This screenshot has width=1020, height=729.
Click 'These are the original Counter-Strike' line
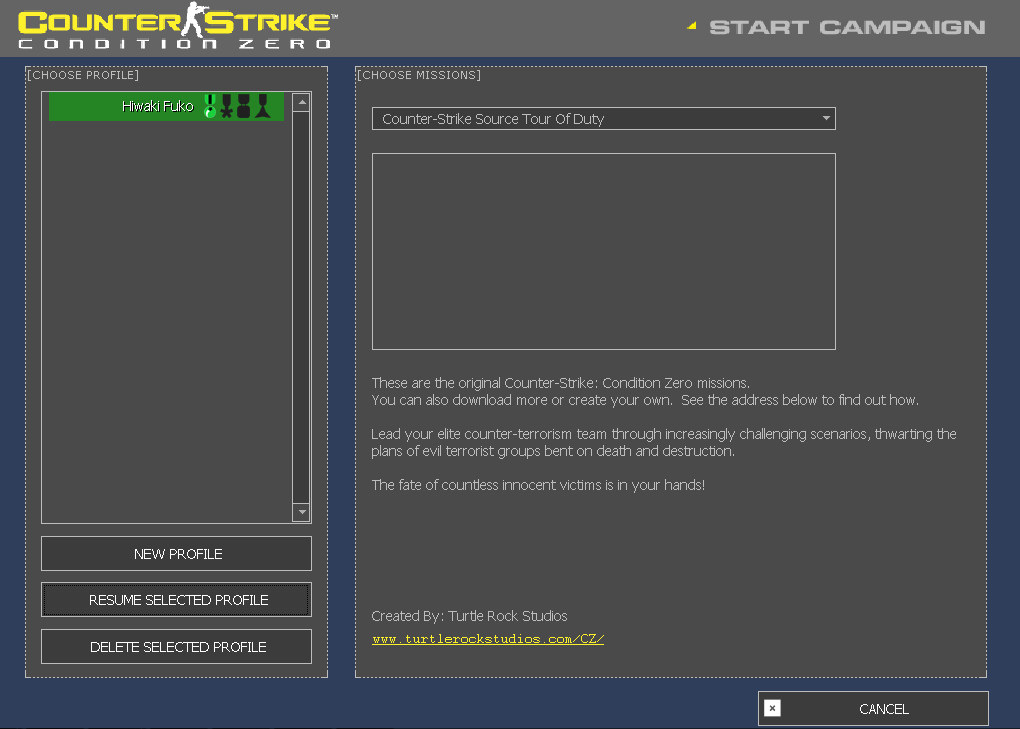coord(560,383)
